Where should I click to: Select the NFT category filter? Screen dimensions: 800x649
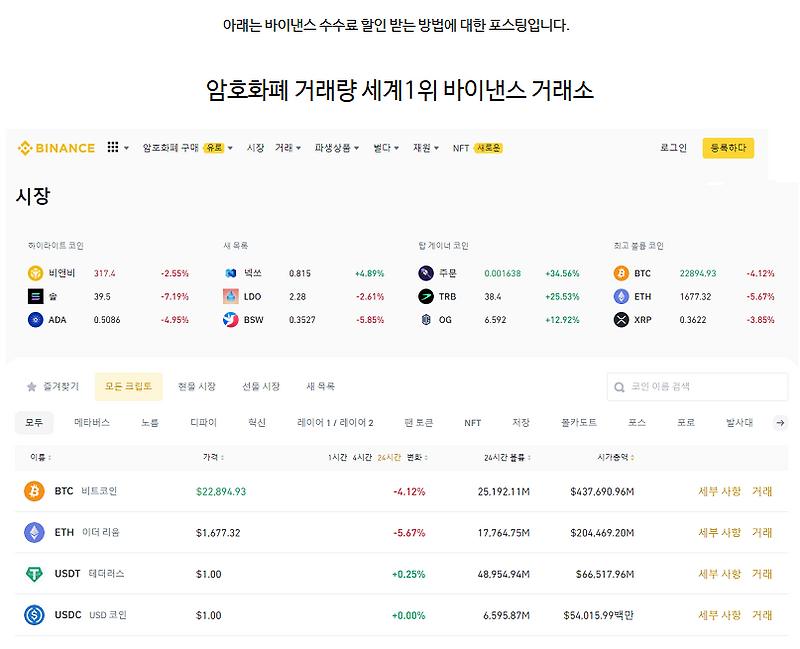click(472, 423)
